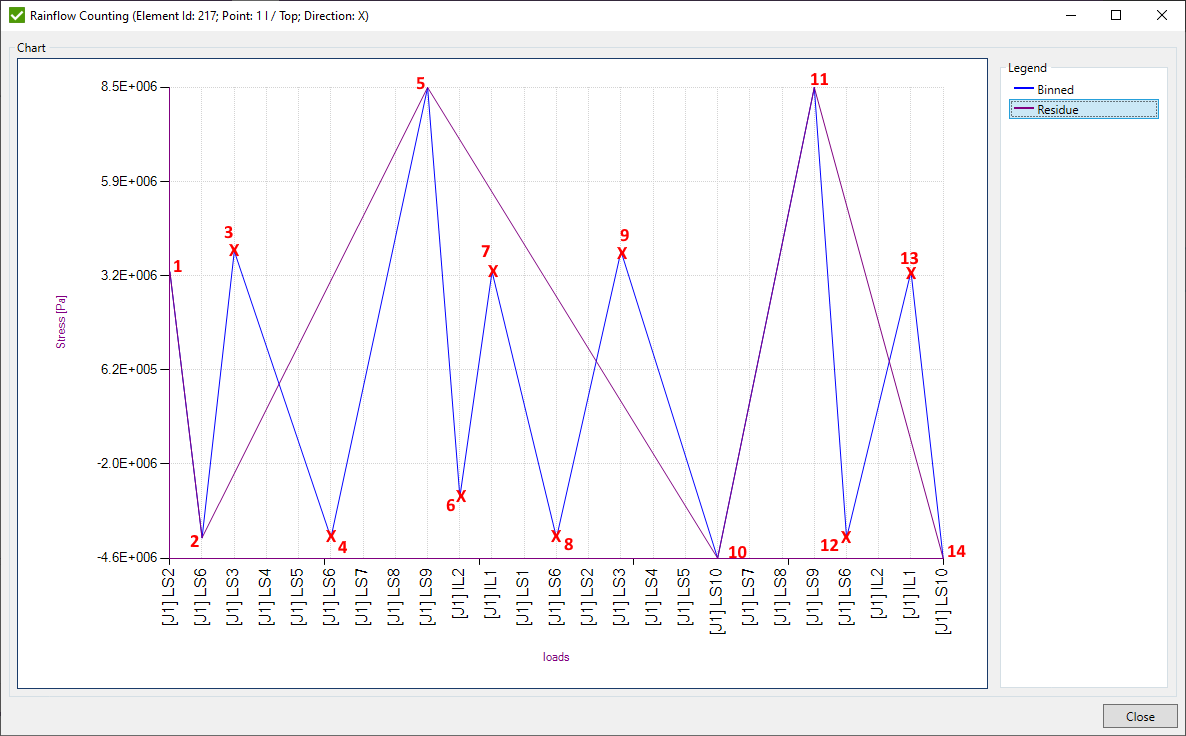1186x736 pixels.
Task: Click the chart peak labeled 11
Action: coord(814,89)
